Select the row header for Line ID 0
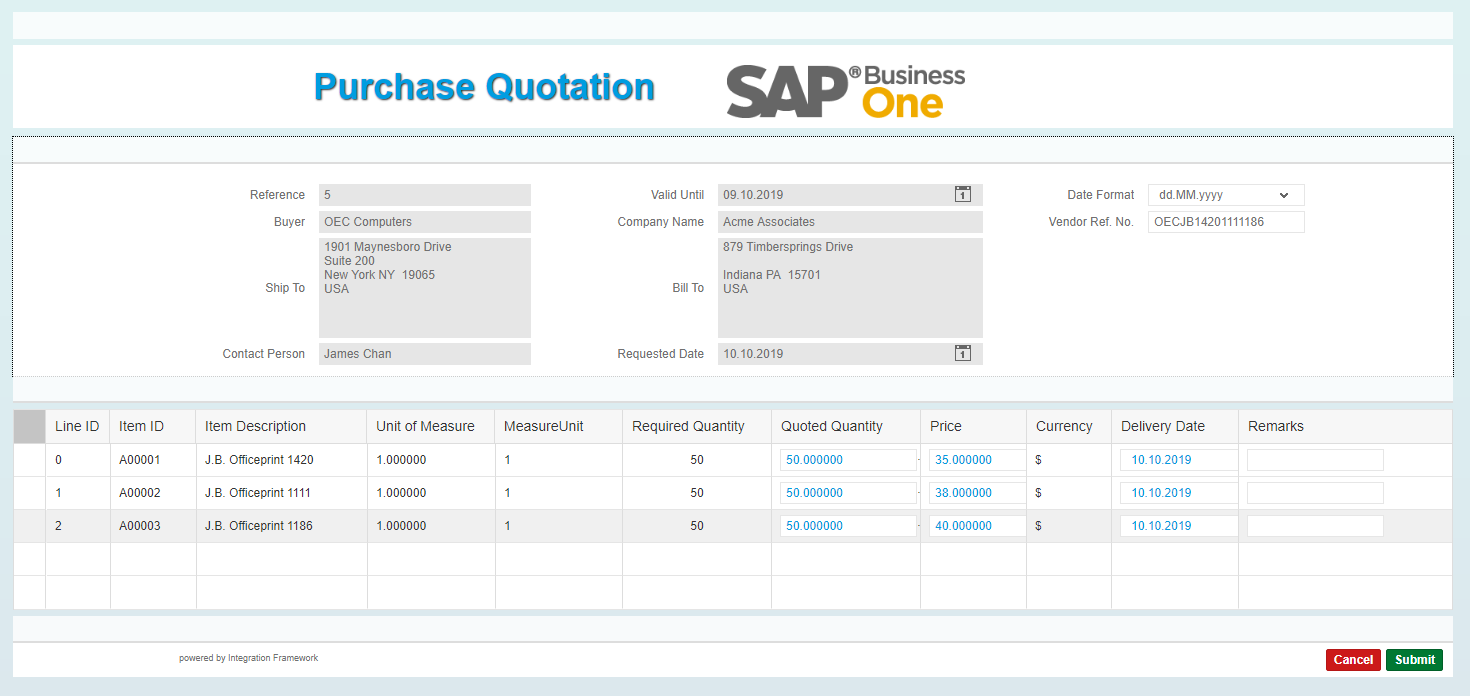Image resolution: width=1470 pixels, height=696 pixels. [x=29, y=460]
